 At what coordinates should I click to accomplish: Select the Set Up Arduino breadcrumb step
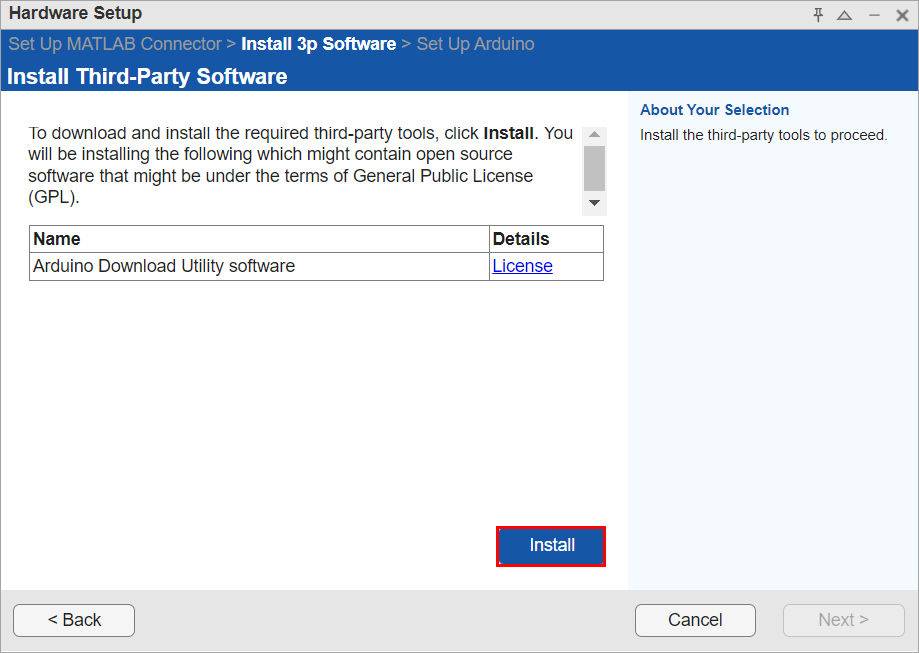click(x=475, y=44)
